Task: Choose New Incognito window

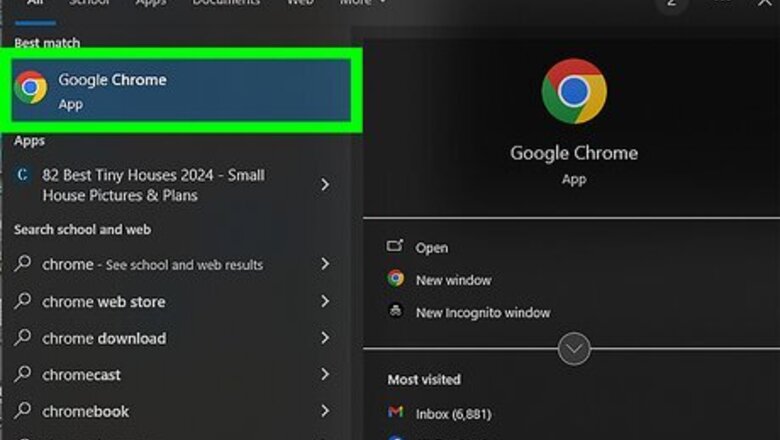Action: click(483, 313)
